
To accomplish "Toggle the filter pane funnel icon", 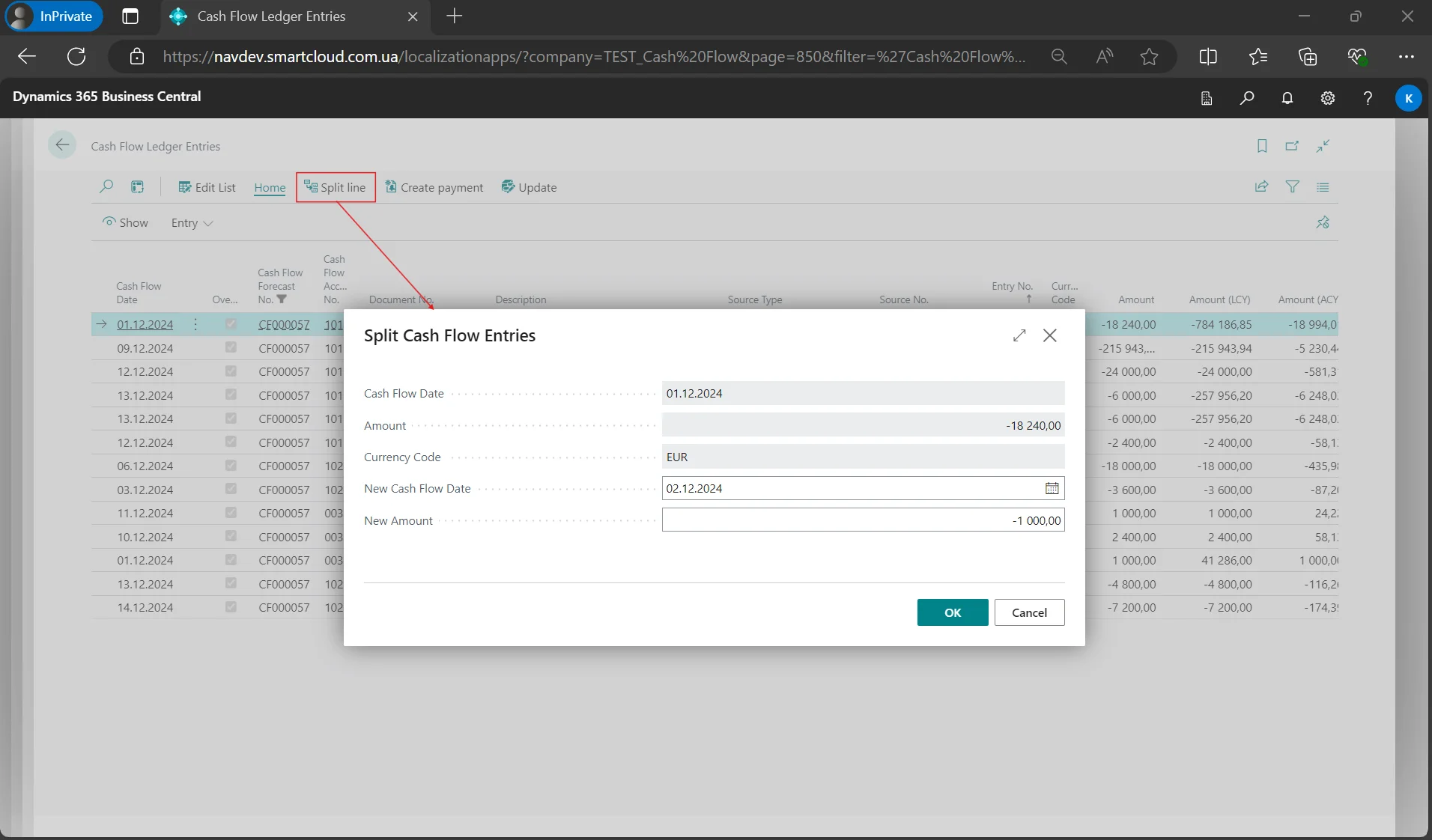I will pyautogui.click(x=1293, y=187).
